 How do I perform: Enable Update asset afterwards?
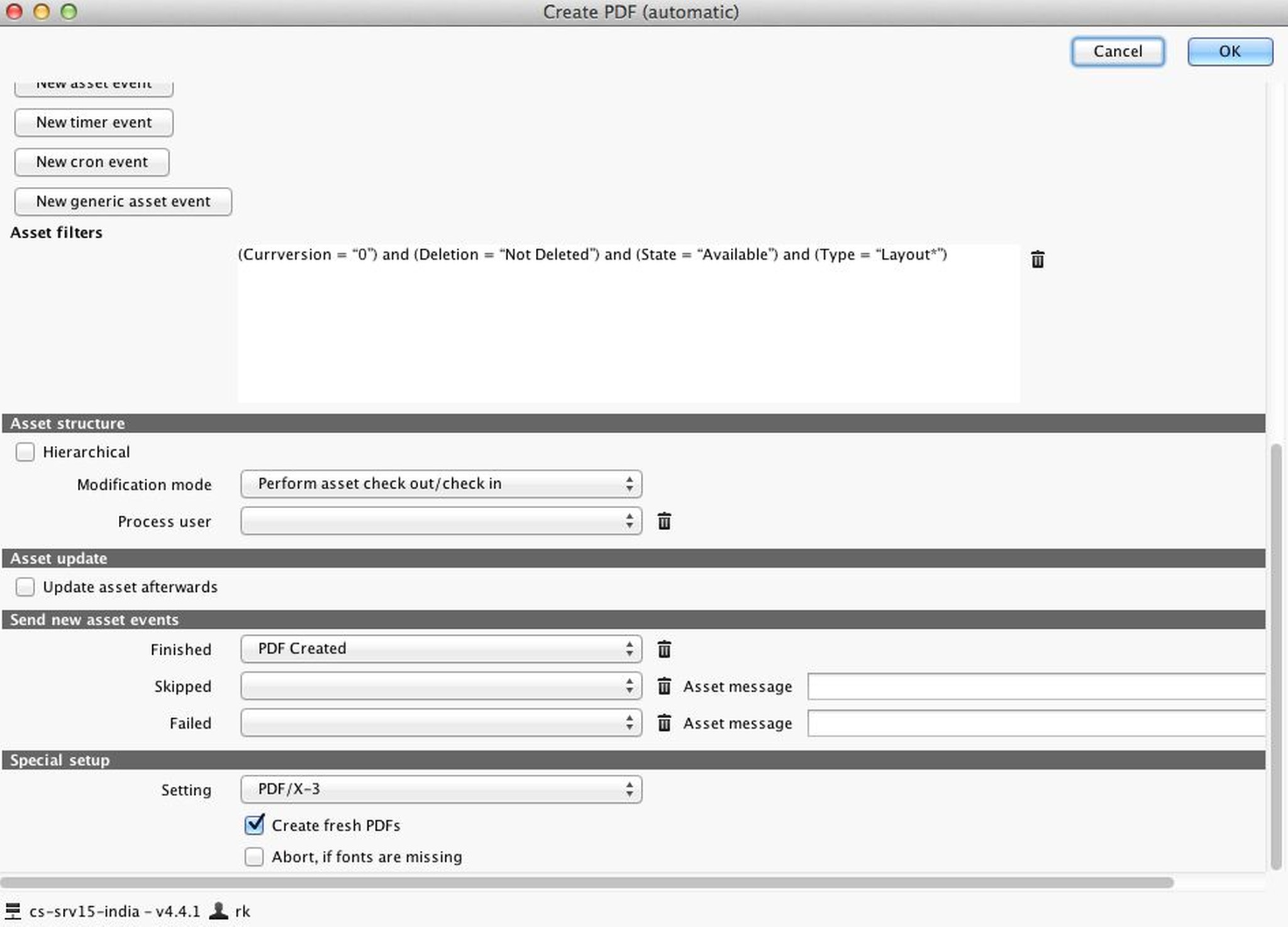[25, 587]
